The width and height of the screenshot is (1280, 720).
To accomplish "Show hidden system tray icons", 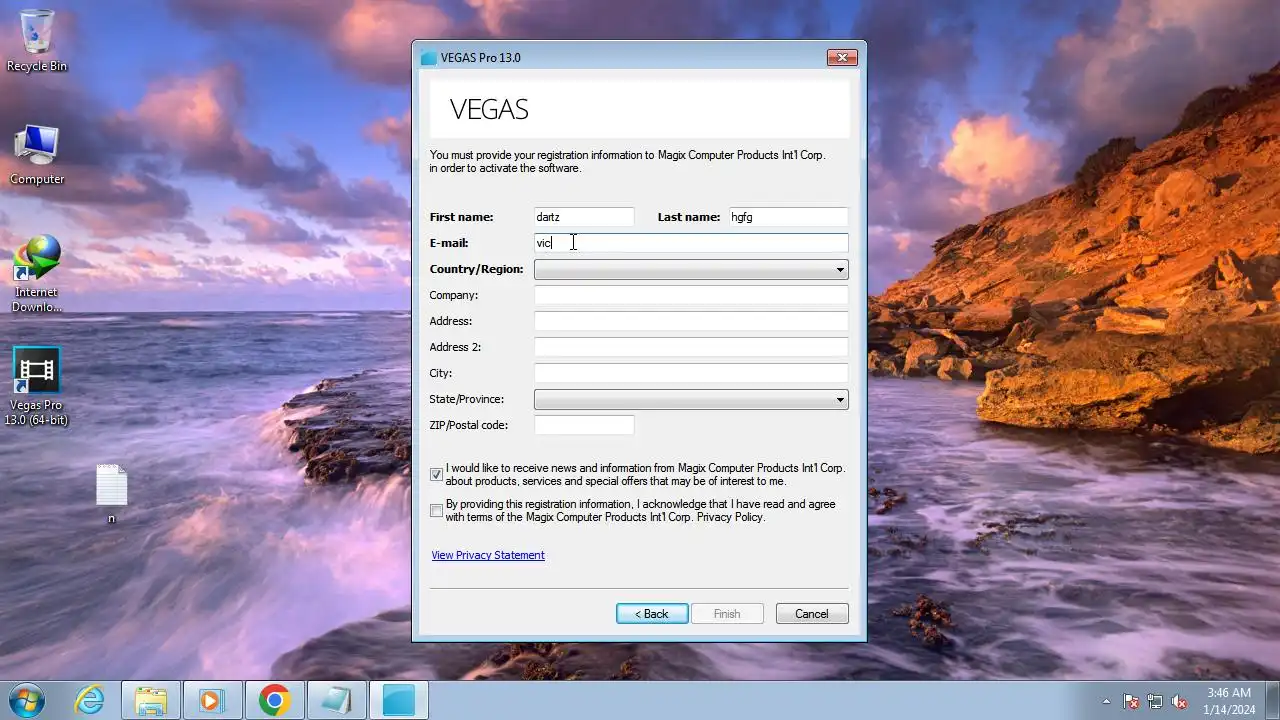I will tap(1106, 701).
